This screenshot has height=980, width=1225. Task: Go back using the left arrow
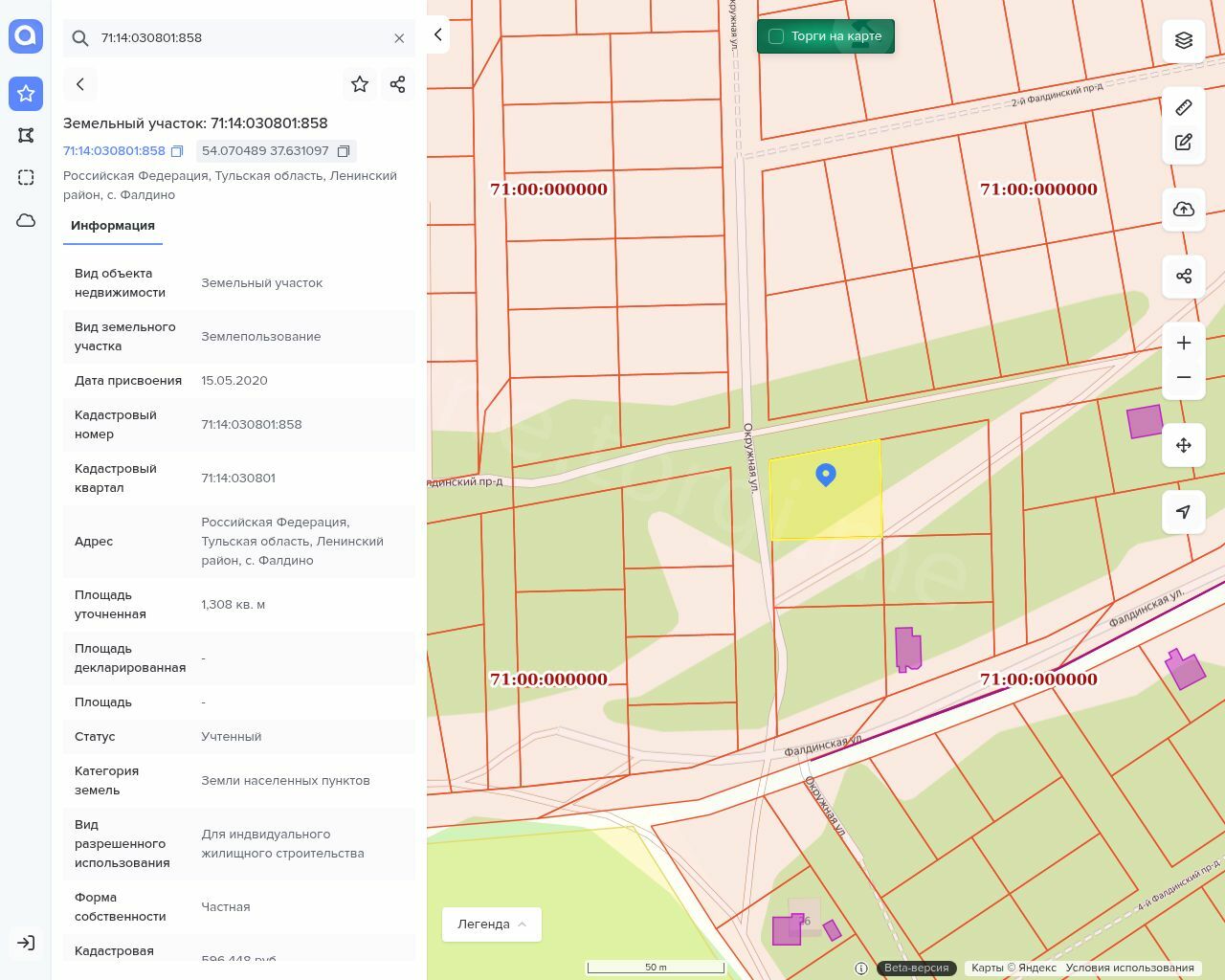pos(80,84)
